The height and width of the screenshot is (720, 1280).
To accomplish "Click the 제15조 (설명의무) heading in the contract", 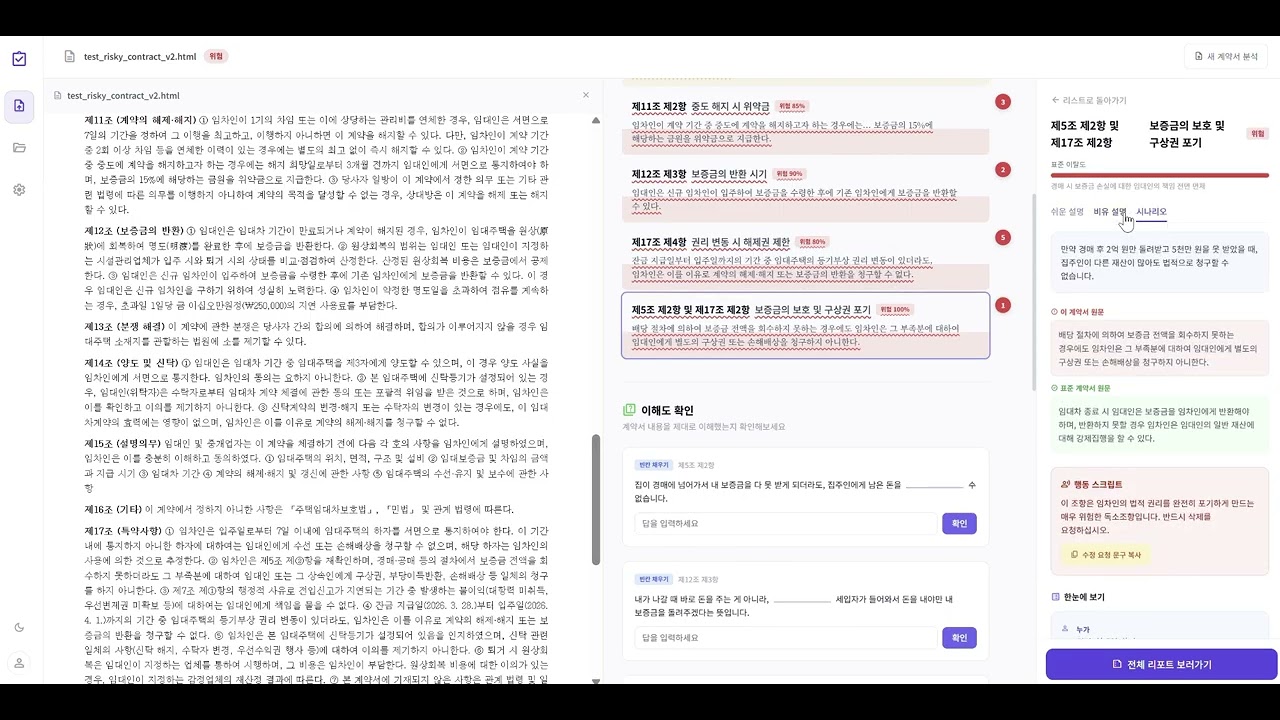I will click(125, 443).
